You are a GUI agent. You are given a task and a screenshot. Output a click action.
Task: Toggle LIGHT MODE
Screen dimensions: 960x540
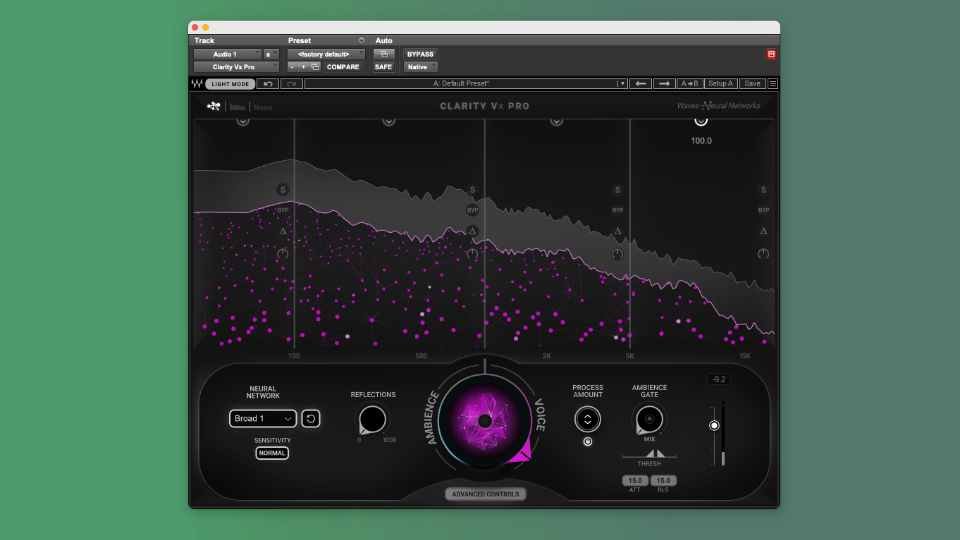(230, 84)
